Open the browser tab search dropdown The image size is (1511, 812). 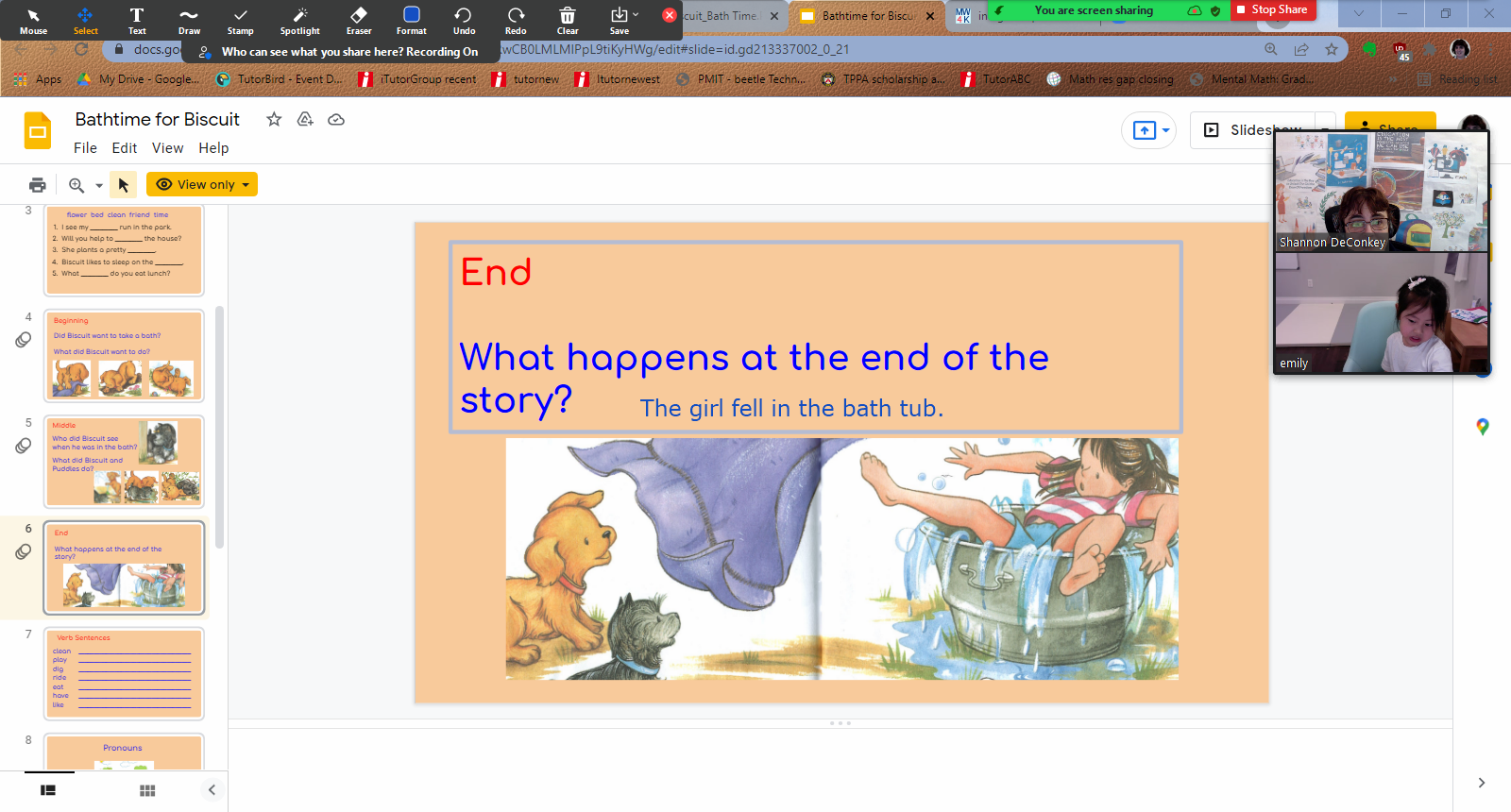[1359, 13]
